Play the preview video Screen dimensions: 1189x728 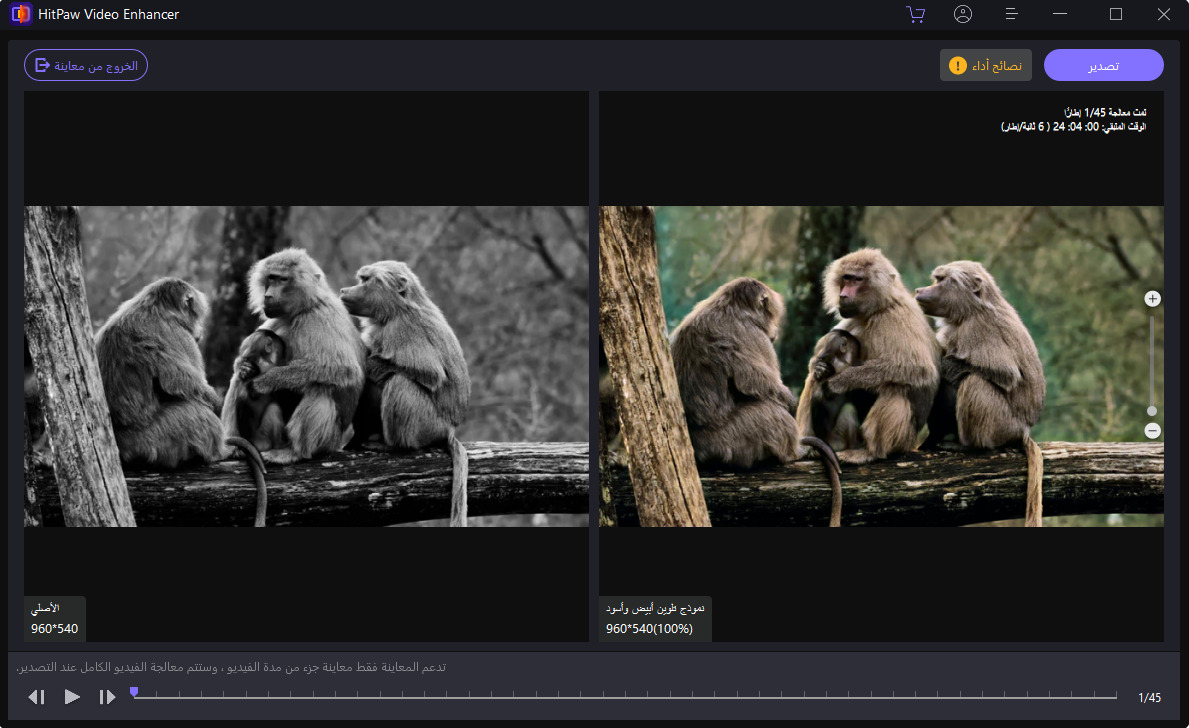tap(72, 697)
